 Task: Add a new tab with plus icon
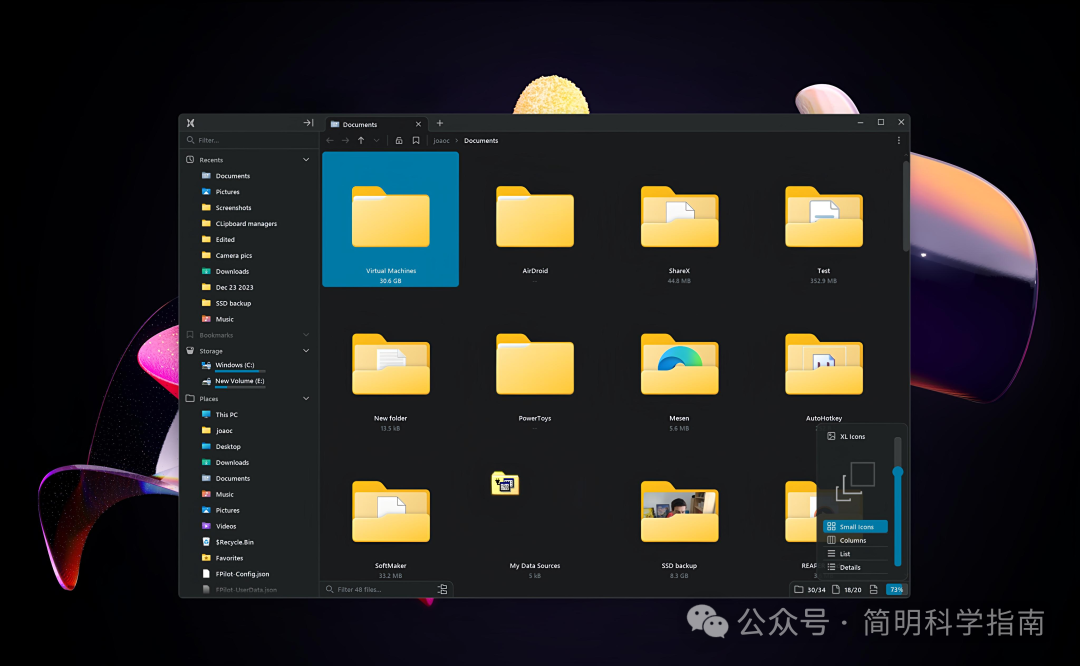pyautogui.click(x=440, y=123)
